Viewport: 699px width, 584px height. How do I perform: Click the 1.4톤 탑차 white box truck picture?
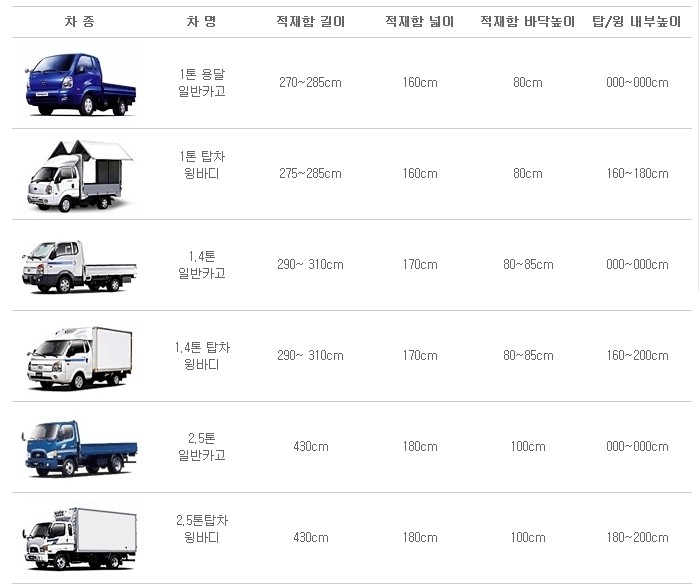tap(80, 358)
